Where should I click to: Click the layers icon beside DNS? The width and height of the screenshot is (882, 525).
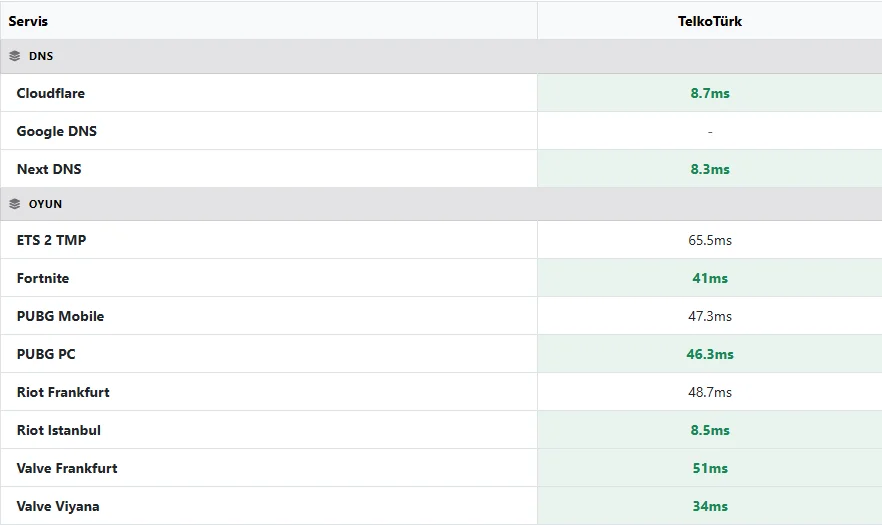(x=15, y=56)
